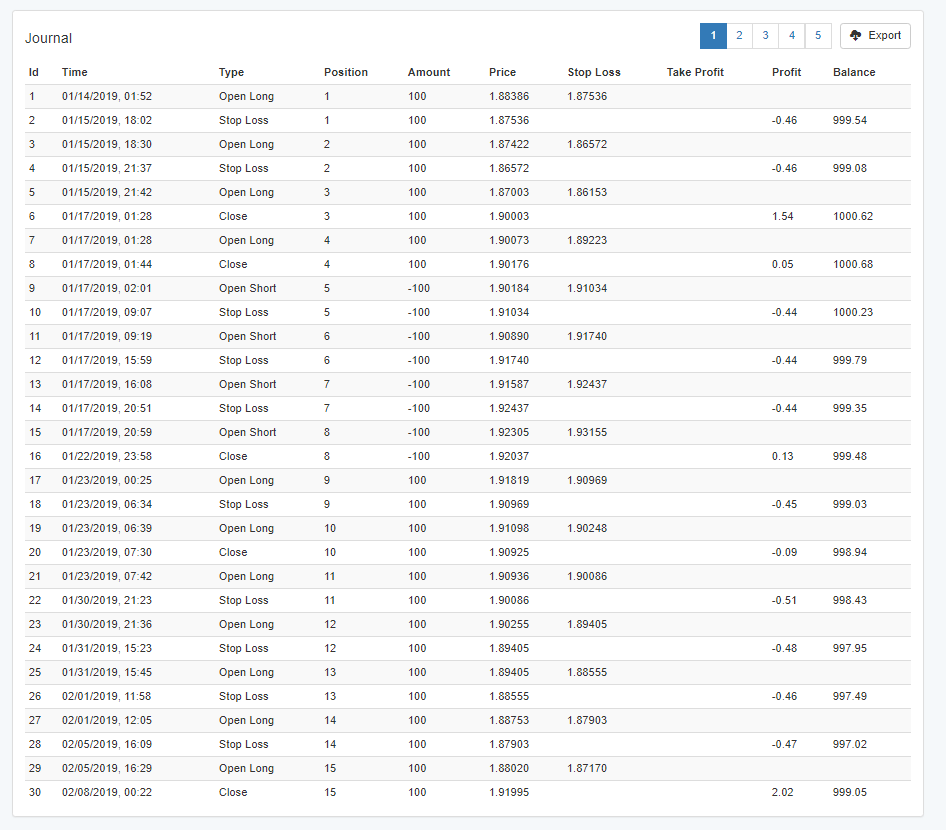Viewport: 946px width, 830px height.
Task: Select stop loss value 1.86153
Action: [587, 192]
